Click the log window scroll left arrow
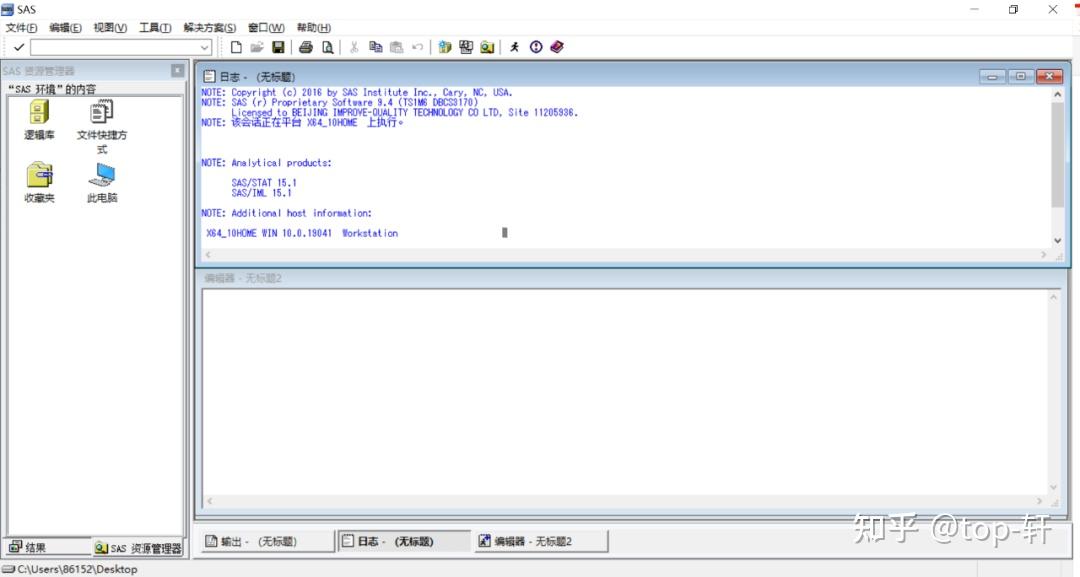The width and height of the screenshot is (1080, 577). coord(208,255)
